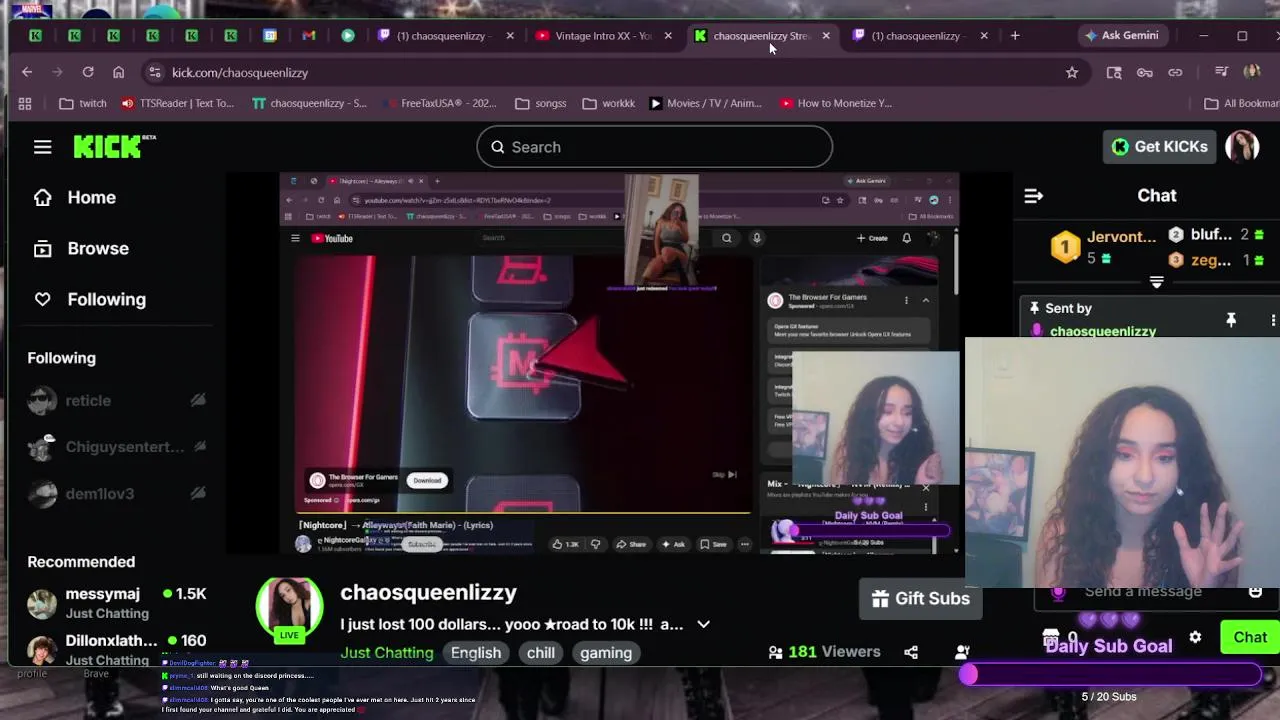Viewport: 1280px width, 720px height.
Task: Open the songss bookmarks folder
Action: [541, 103]
